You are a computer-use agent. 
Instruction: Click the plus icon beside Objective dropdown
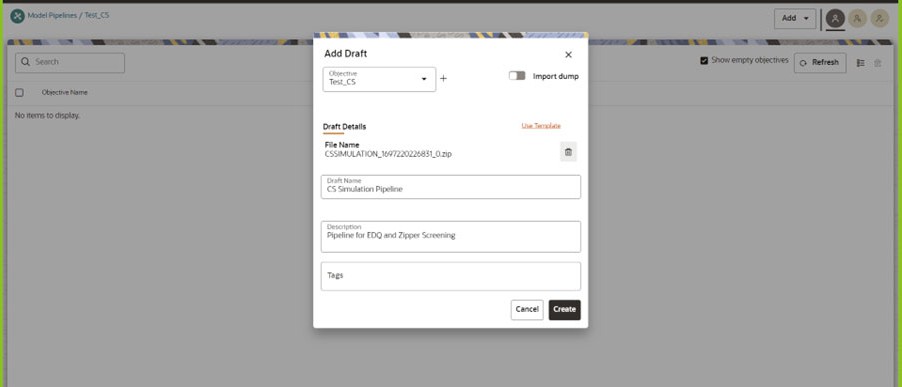(x=444, y=79)
